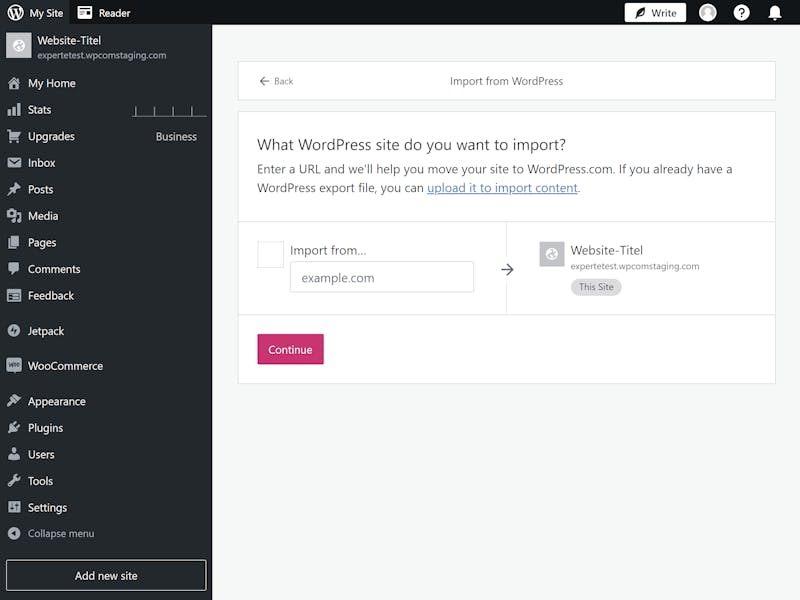Click the Business plan label
The height and width of the screenshot is (600, 800).
click(x=176, y=137)
